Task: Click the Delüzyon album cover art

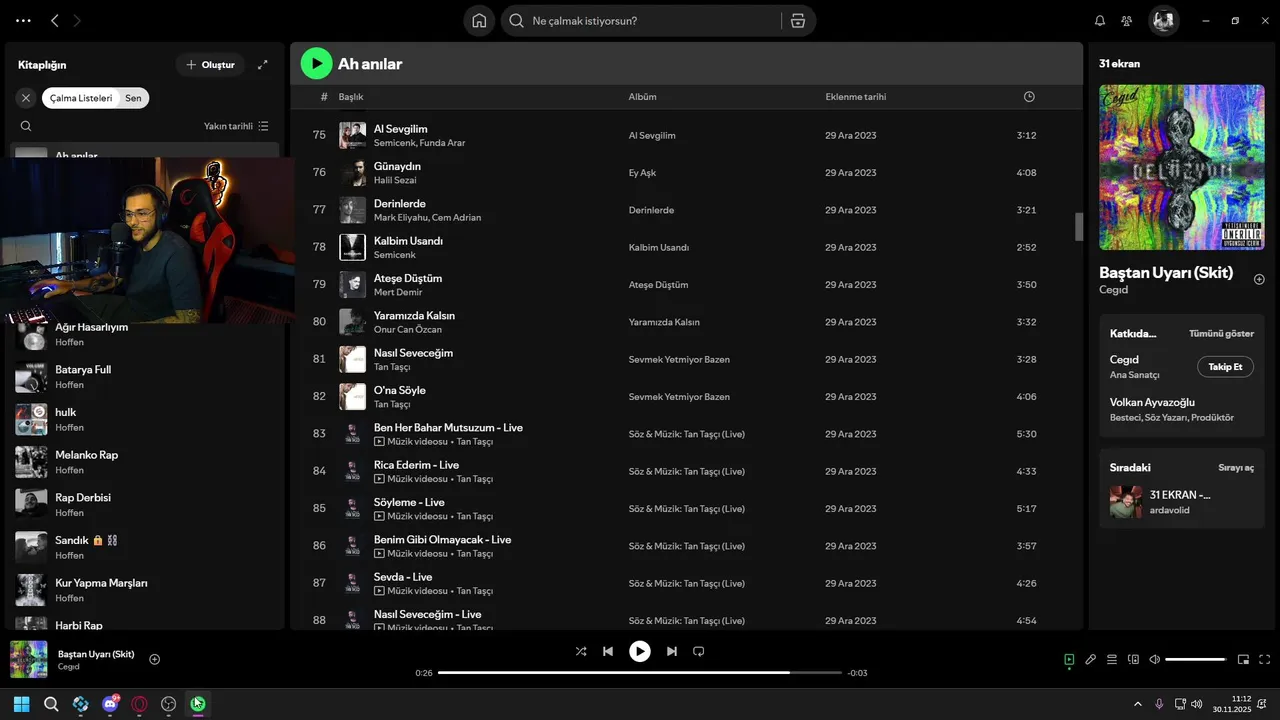Action: click(1182, 167)
